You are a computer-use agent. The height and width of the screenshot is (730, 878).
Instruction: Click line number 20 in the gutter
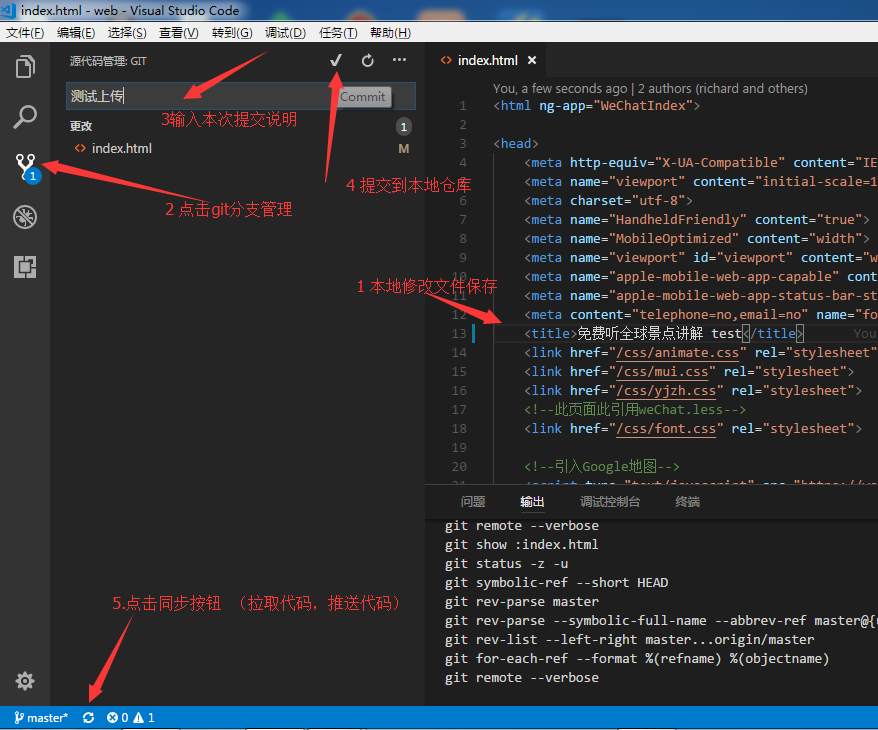[459, 466]
